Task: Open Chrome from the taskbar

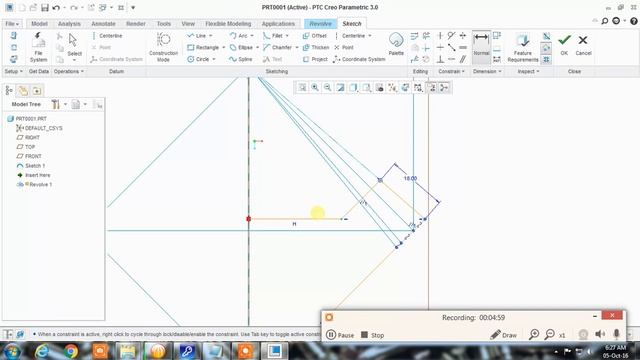Action: pyautogui.click(x=71, y=351)
